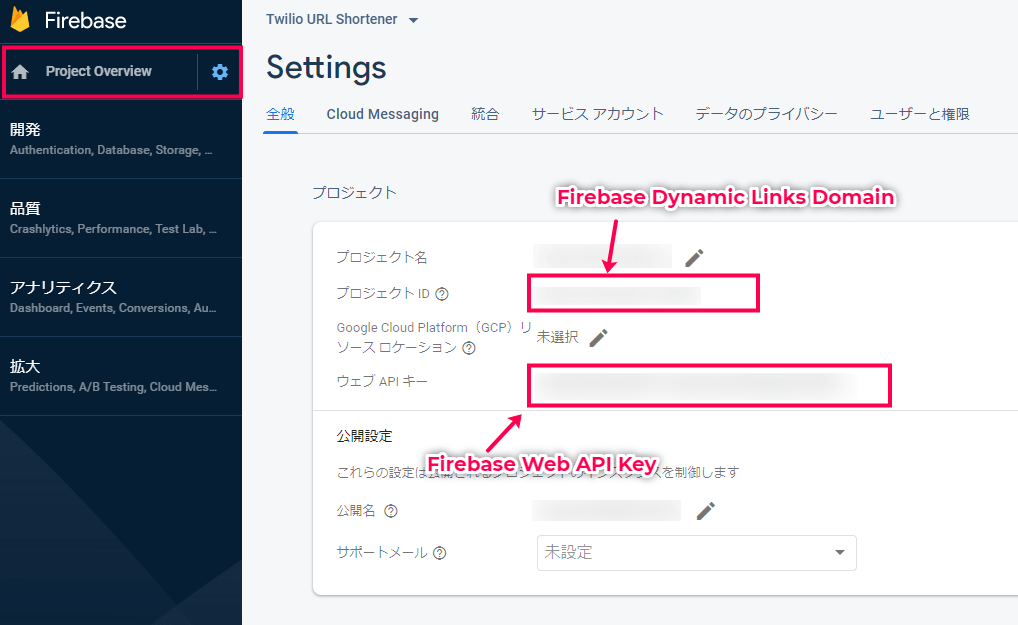This screenshot has width=1018, height=625.
Task: Click the Project Overview home icon
Action: 20,71
